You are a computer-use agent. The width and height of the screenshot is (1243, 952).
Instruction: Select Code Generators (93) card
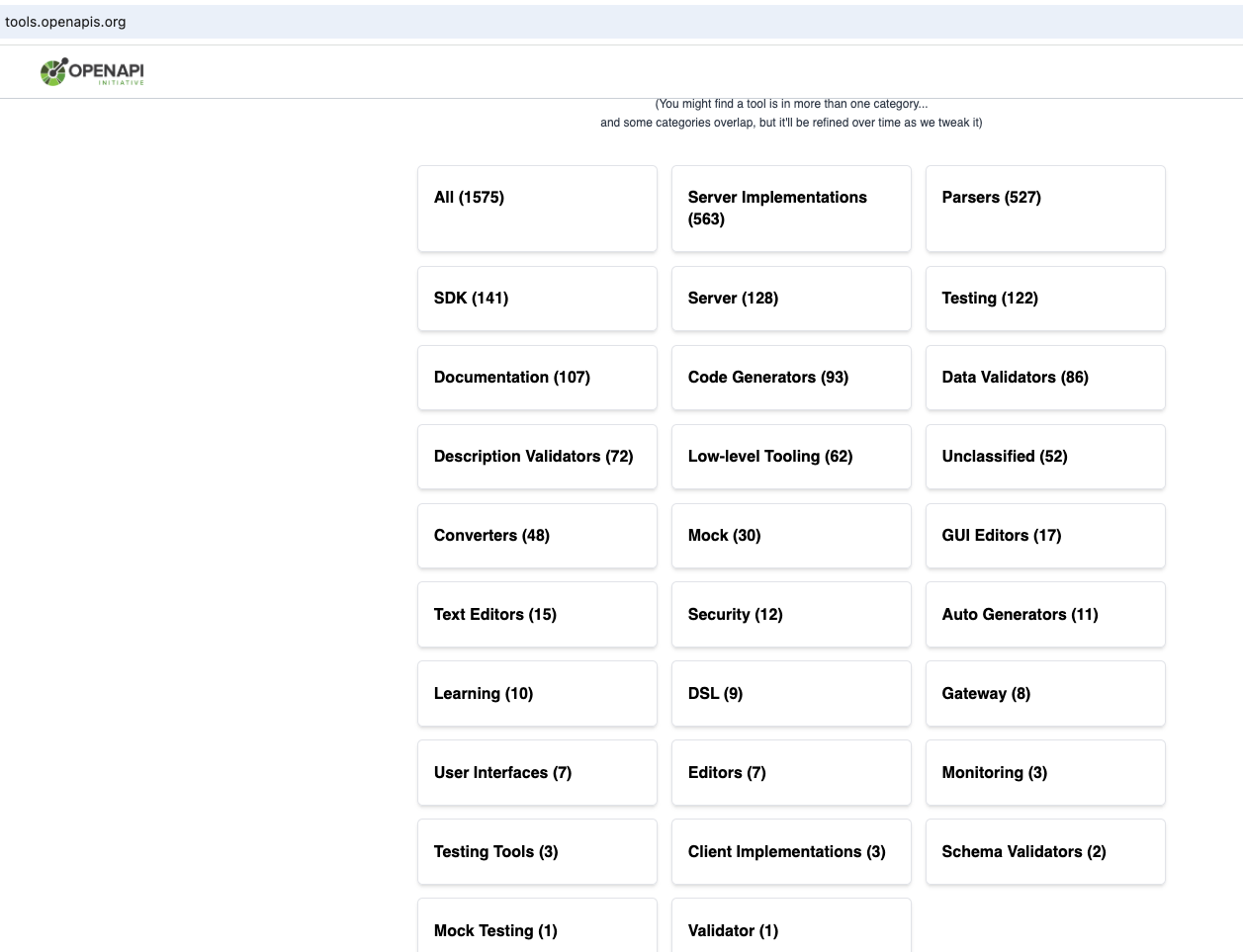(791, 378)
